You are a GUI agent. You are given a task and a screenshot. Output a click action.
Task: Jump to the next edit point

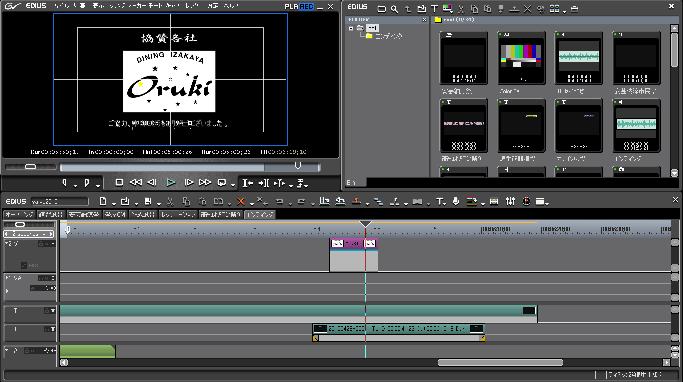point(264,183)
